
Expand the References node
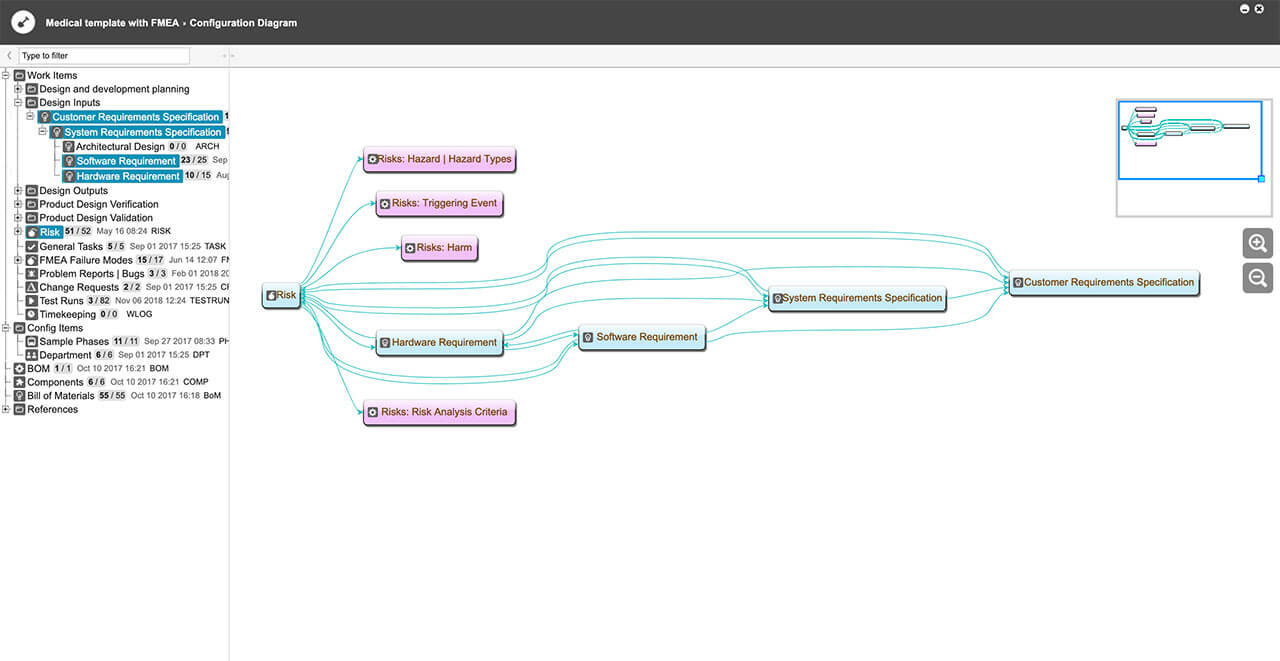[x=6, y=409]
